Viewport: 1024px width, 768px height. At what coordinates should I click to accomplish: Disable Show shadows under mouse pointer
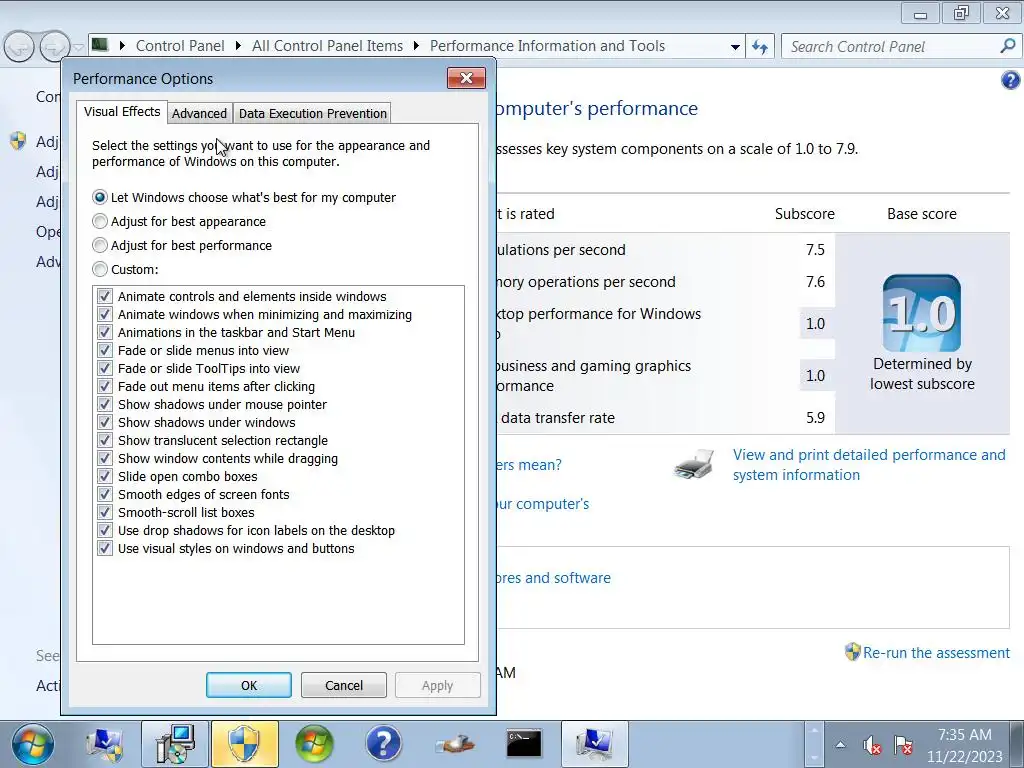click(x=104, y=404)
